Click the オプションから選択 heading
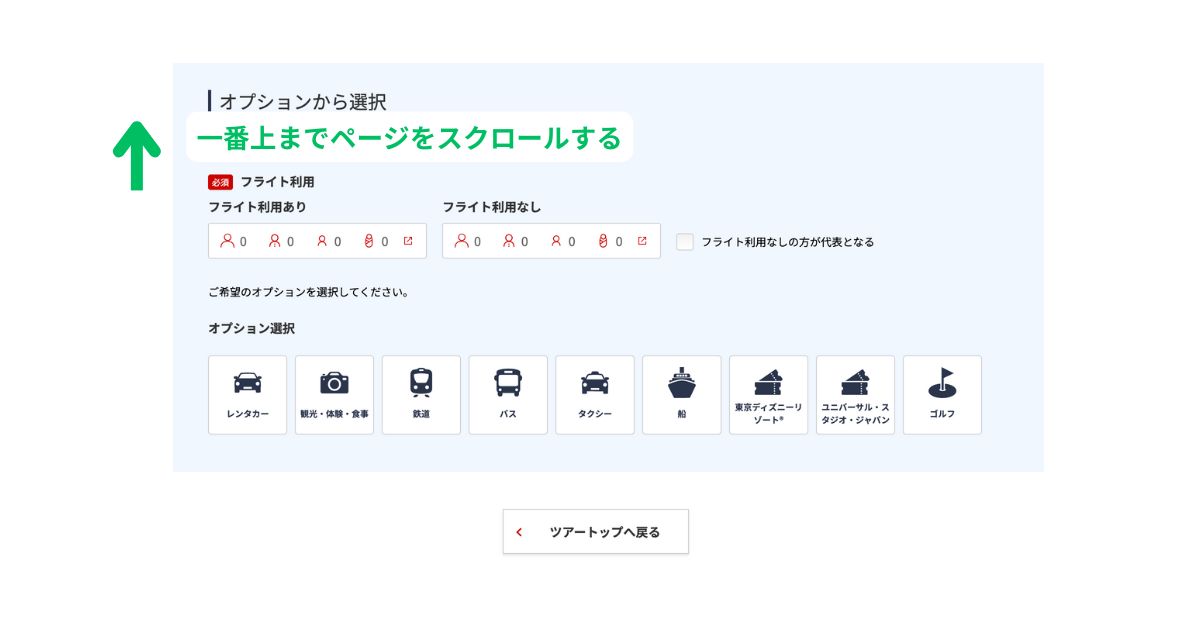The width and height of the screenshot is (1200, 630). 302,101
